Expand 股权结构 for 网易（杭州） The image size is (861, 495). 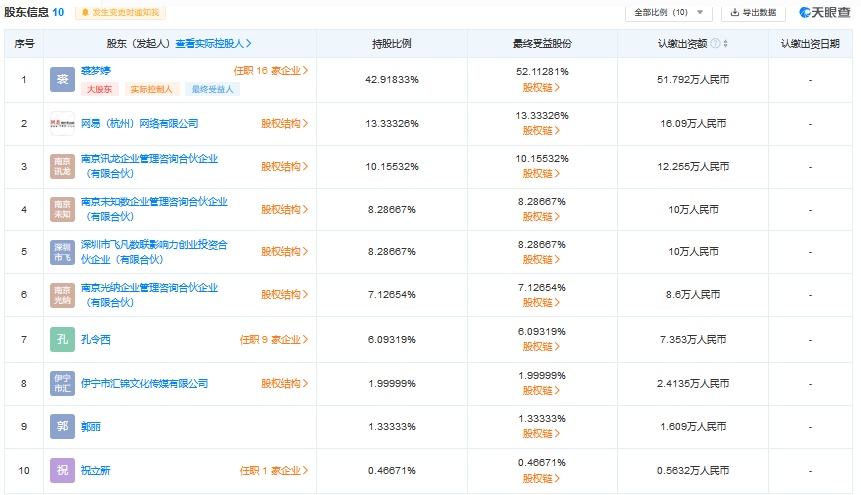pyautogui.click(x=284, y=124)
